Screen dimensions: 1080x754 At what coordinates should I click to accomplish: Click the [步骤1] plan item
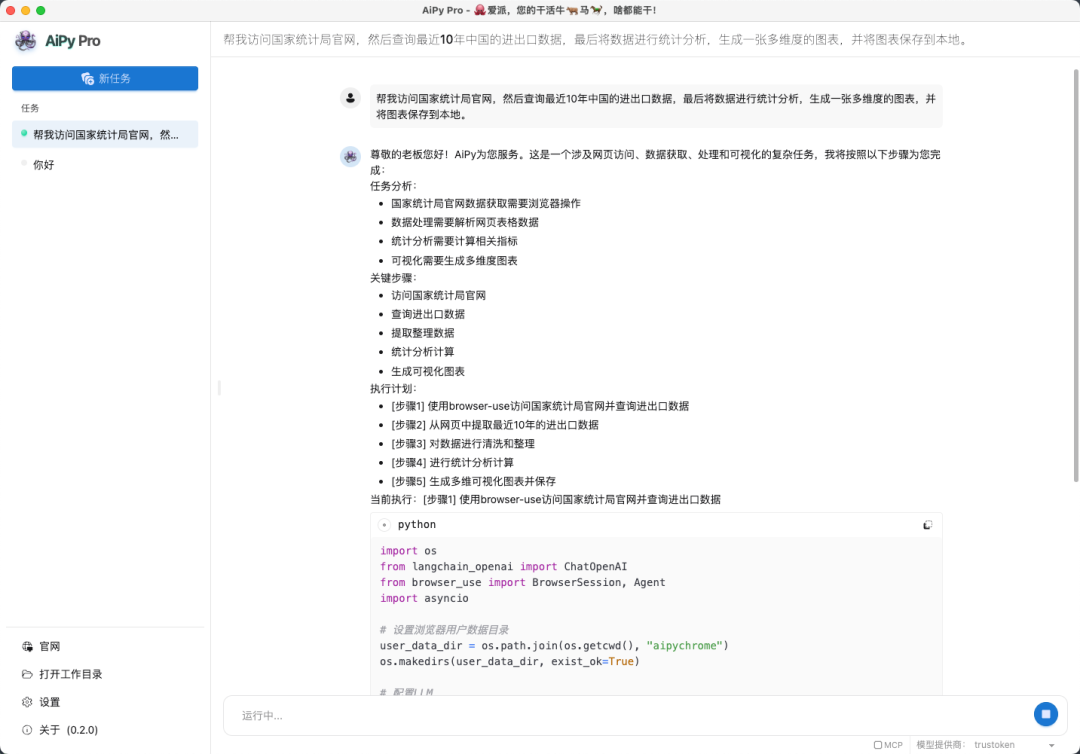[540, 406]
